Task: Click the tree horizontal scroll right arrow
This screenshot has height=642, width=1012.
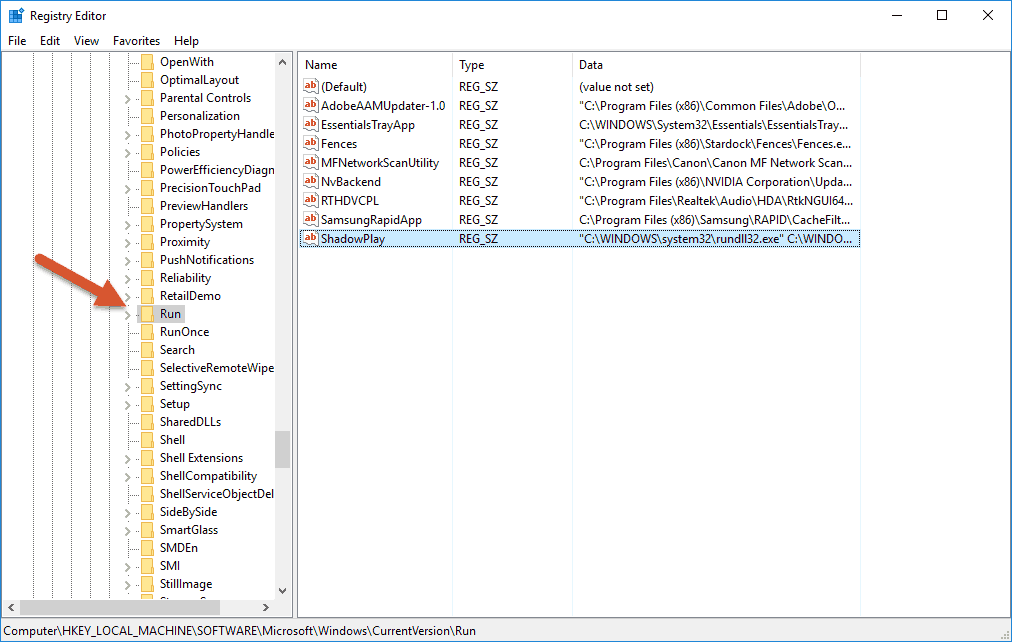Action: 265,607
